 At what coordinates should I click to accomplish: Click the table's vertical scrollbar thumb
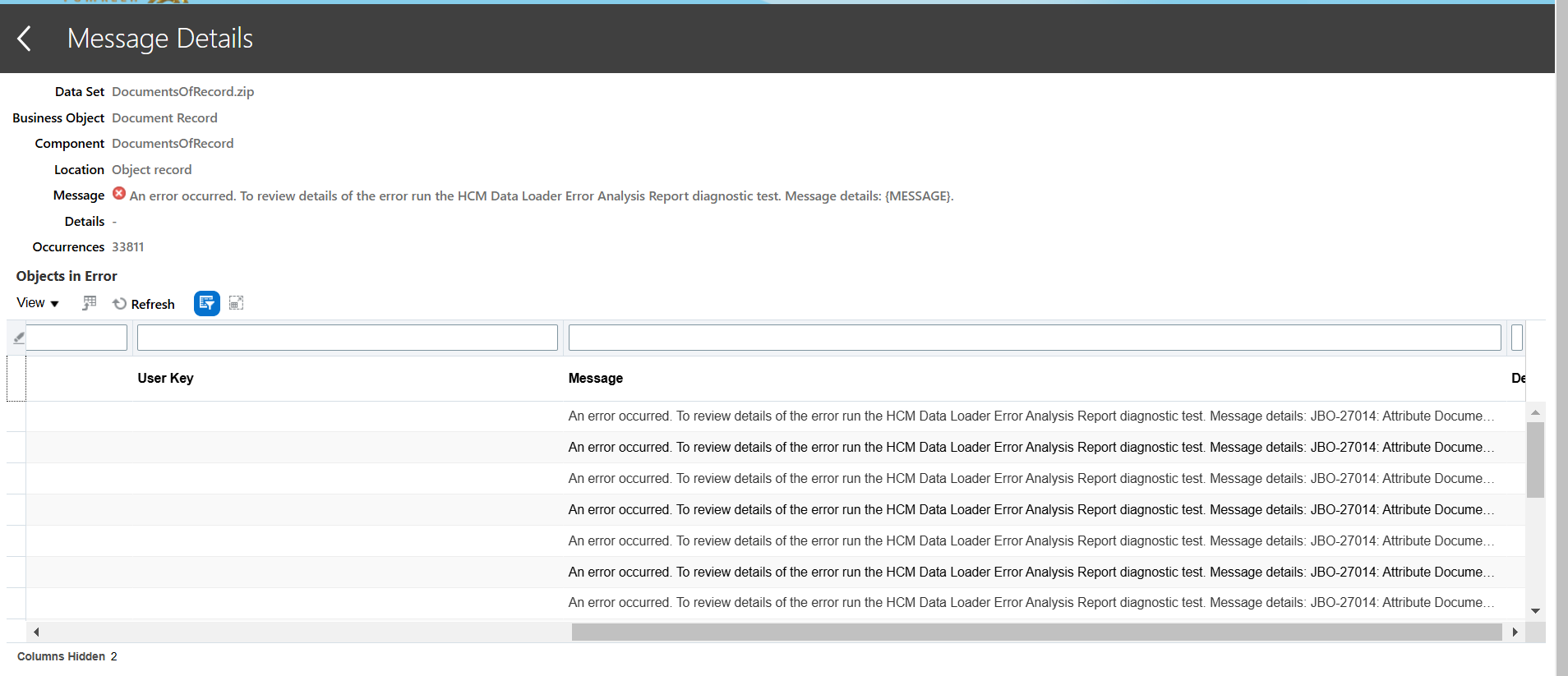1535,460
